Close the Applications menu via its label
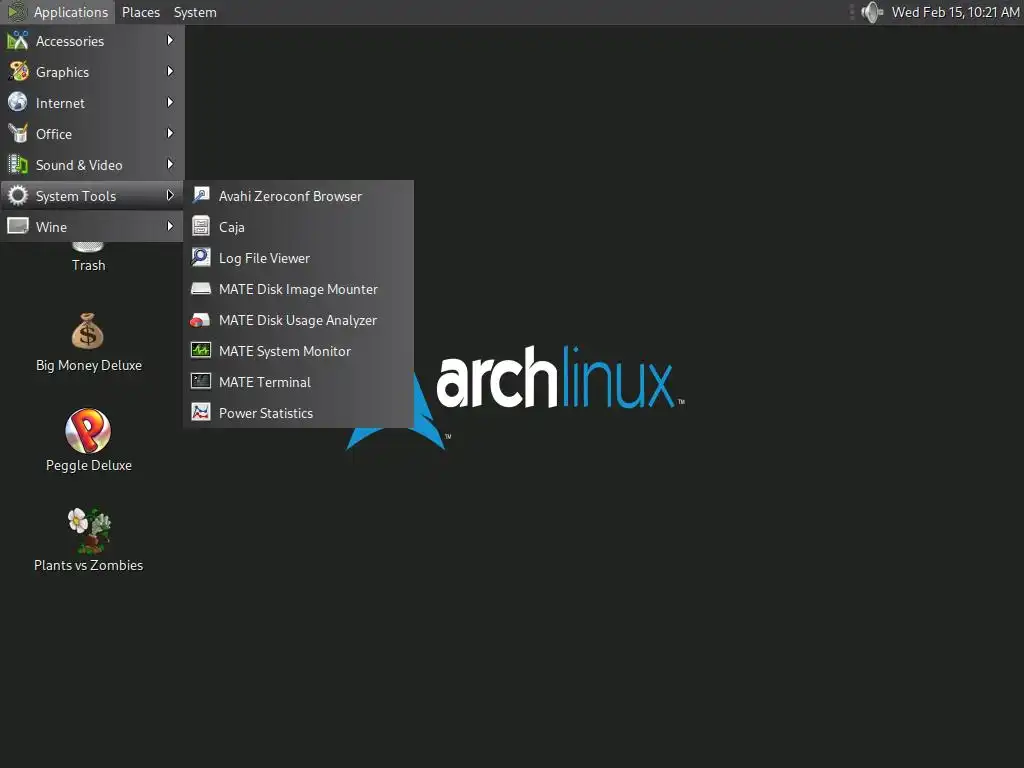The width and height of the screenshot is (1024, 768). click(71, 12)
